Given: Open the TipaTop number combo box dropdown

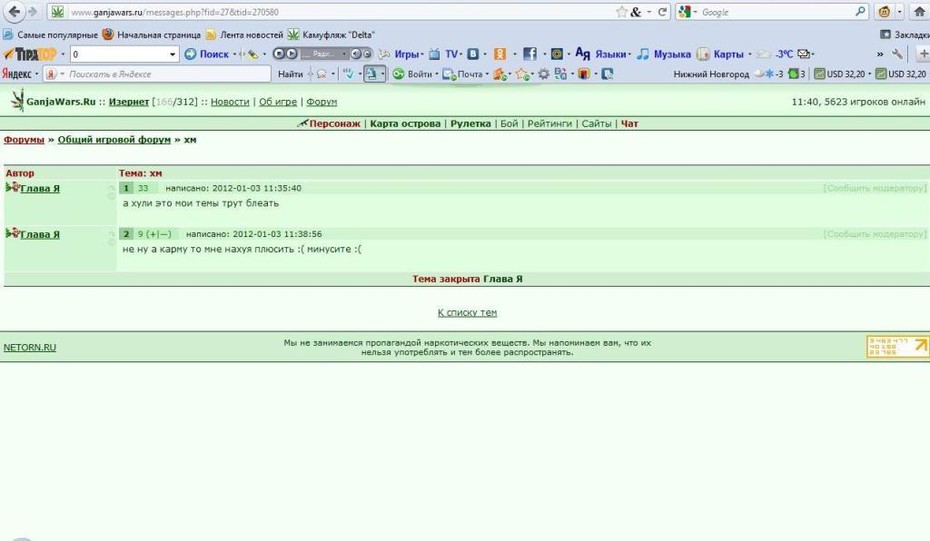Looking at the screenshot, I should point(172,55).
